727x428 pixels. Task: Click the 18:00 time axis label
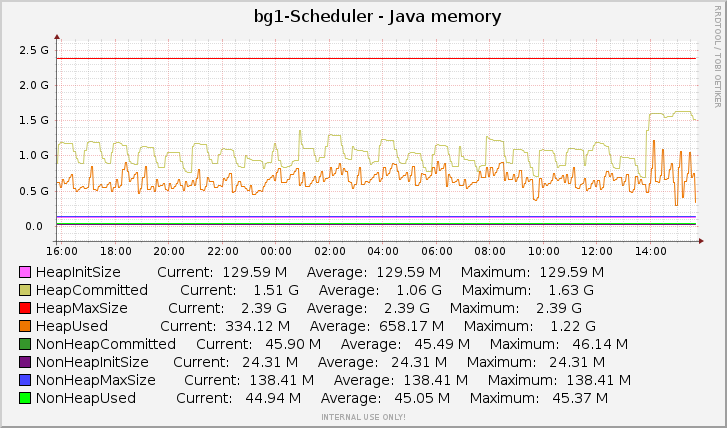116,252
